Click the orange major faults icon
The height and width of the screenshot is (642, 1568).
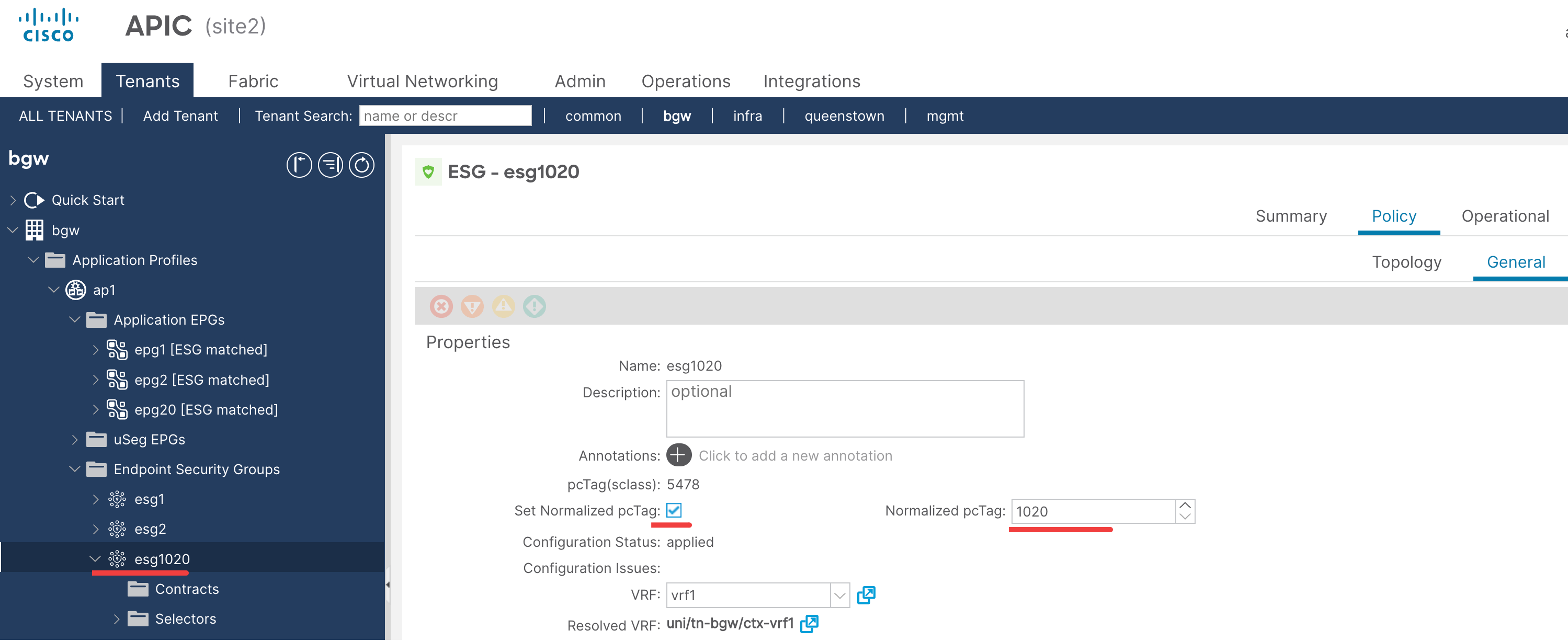point(472,306)
